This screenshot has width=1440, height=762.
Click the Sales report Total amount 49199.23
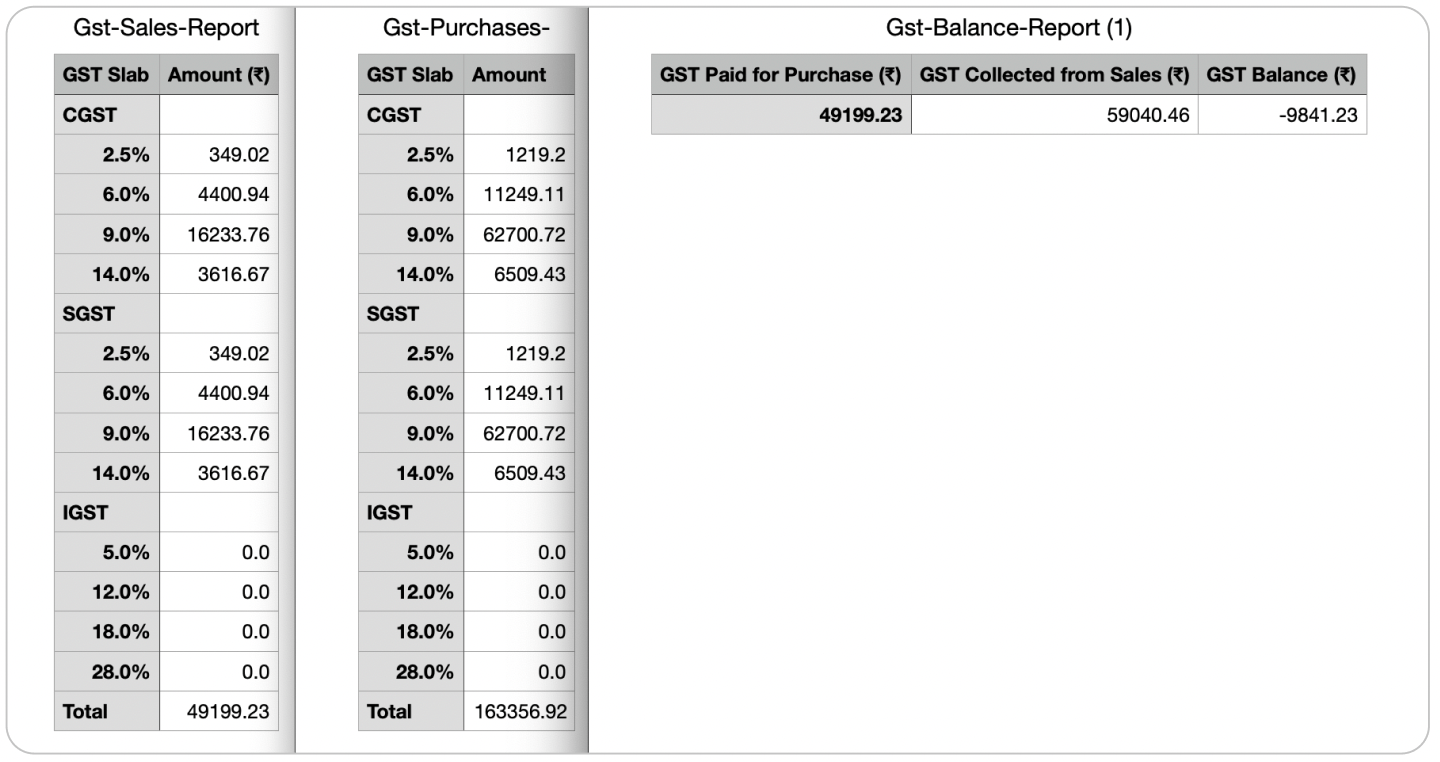(x=219, y=712)
